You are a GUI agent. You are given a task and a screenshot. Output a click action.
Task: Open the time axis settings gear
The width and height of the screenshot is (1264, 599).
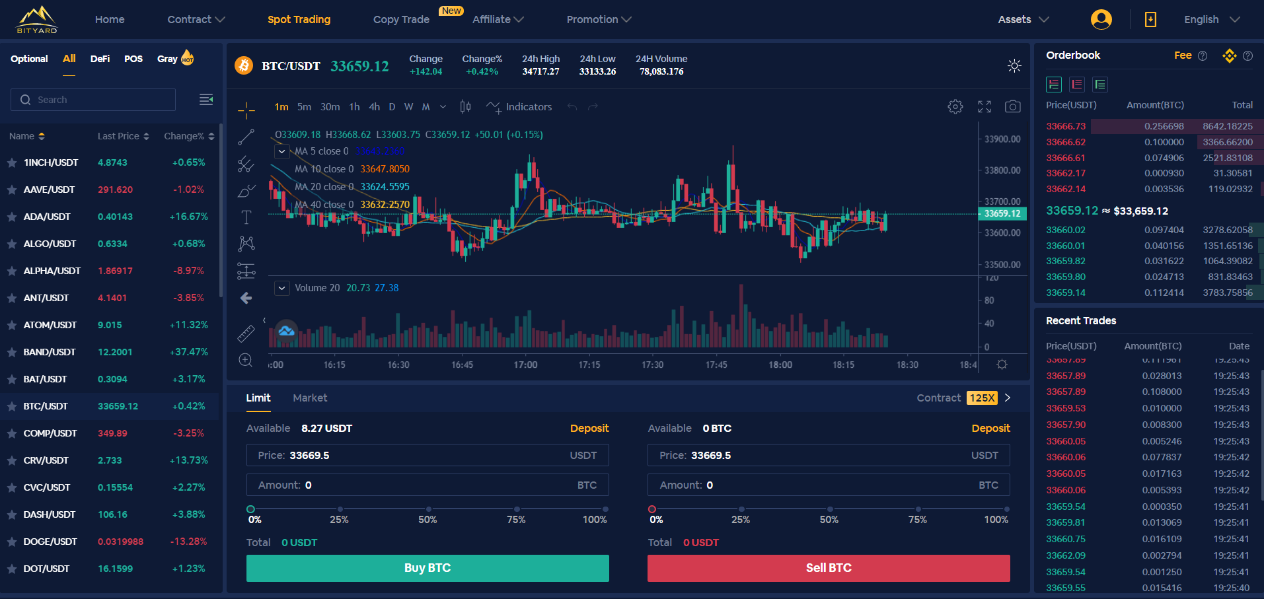(x=1002, y=365)
